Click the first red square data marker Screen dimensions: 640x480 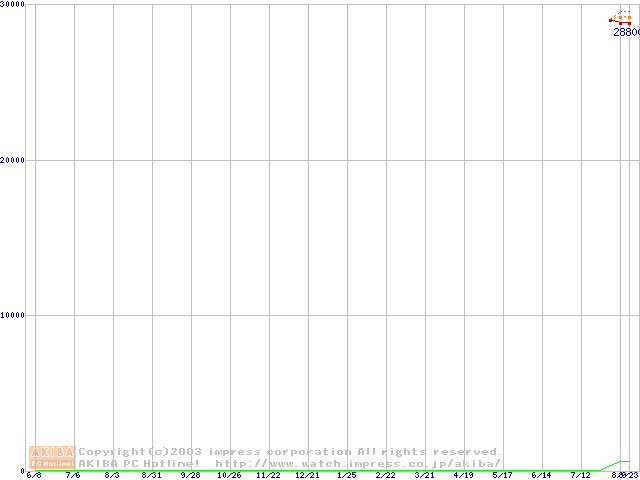pyautogui.click(x=611, y=20)
